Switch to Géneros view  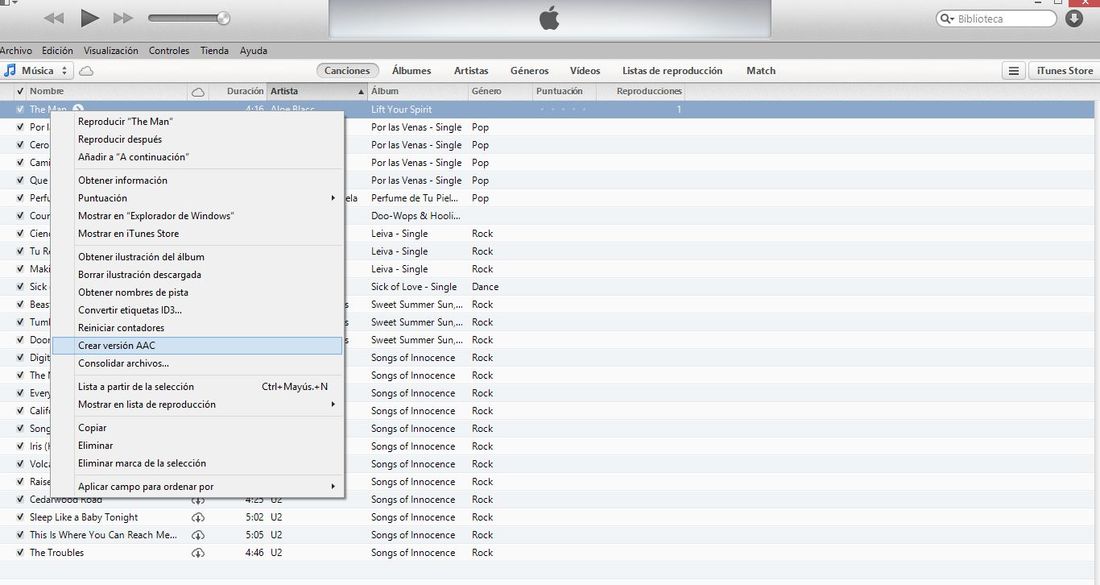[530, 71]
